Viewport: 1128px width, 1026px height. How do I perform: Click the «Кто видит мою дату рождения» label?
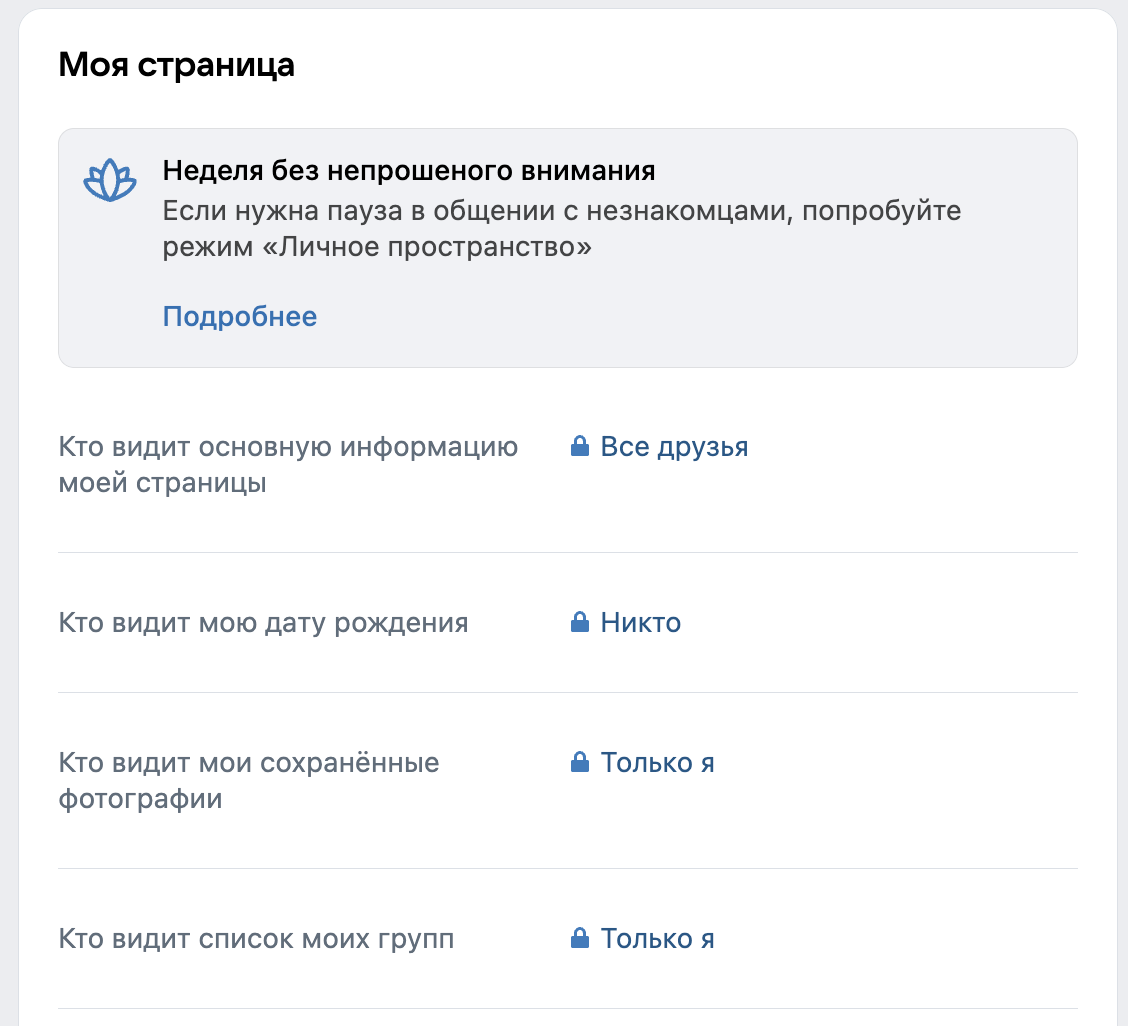(263, 622)
